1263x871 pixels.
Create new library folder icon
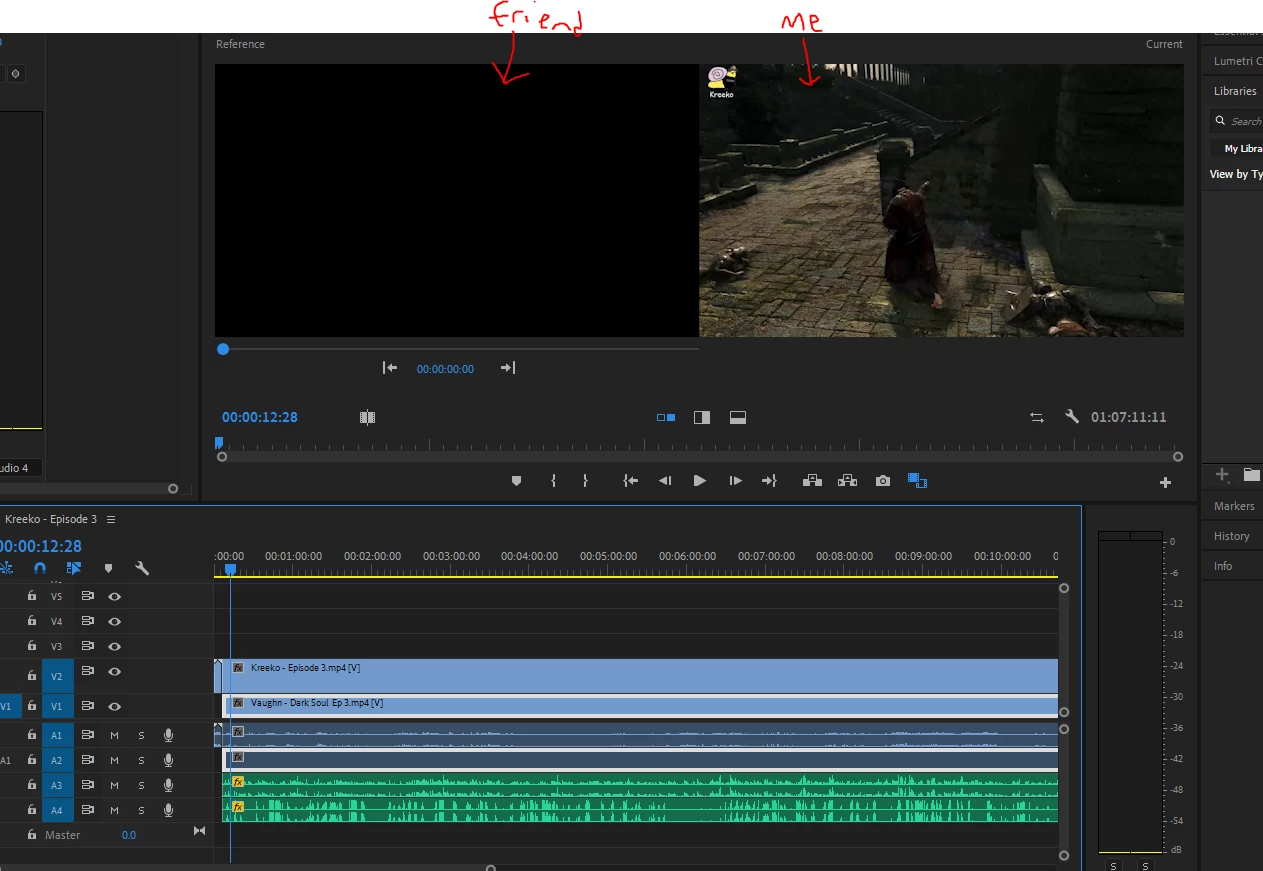[1251, 475]
